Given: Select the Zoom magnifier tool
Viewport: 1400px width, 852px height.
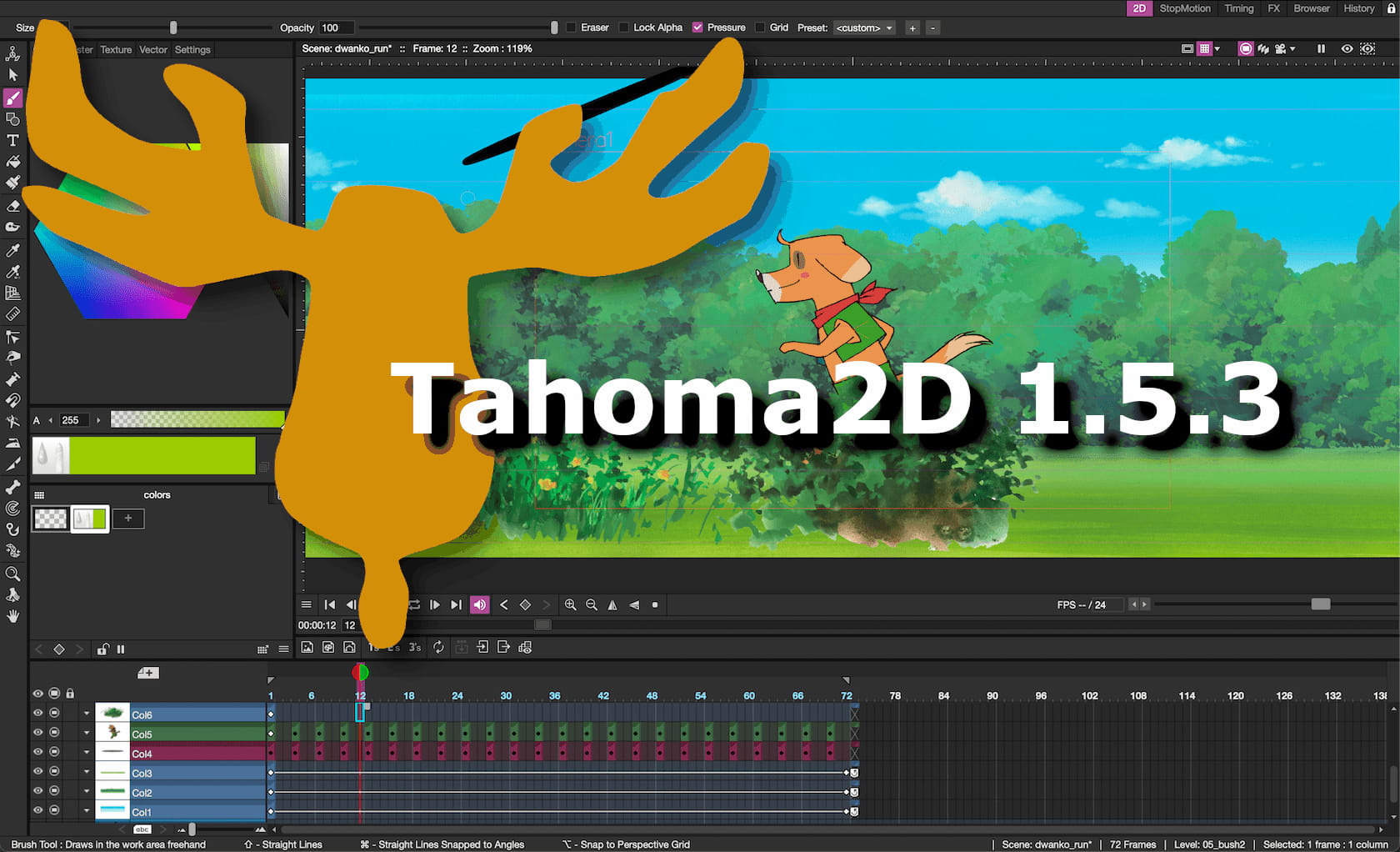Looking at the screenshot, I should click(x=12, y=574).
